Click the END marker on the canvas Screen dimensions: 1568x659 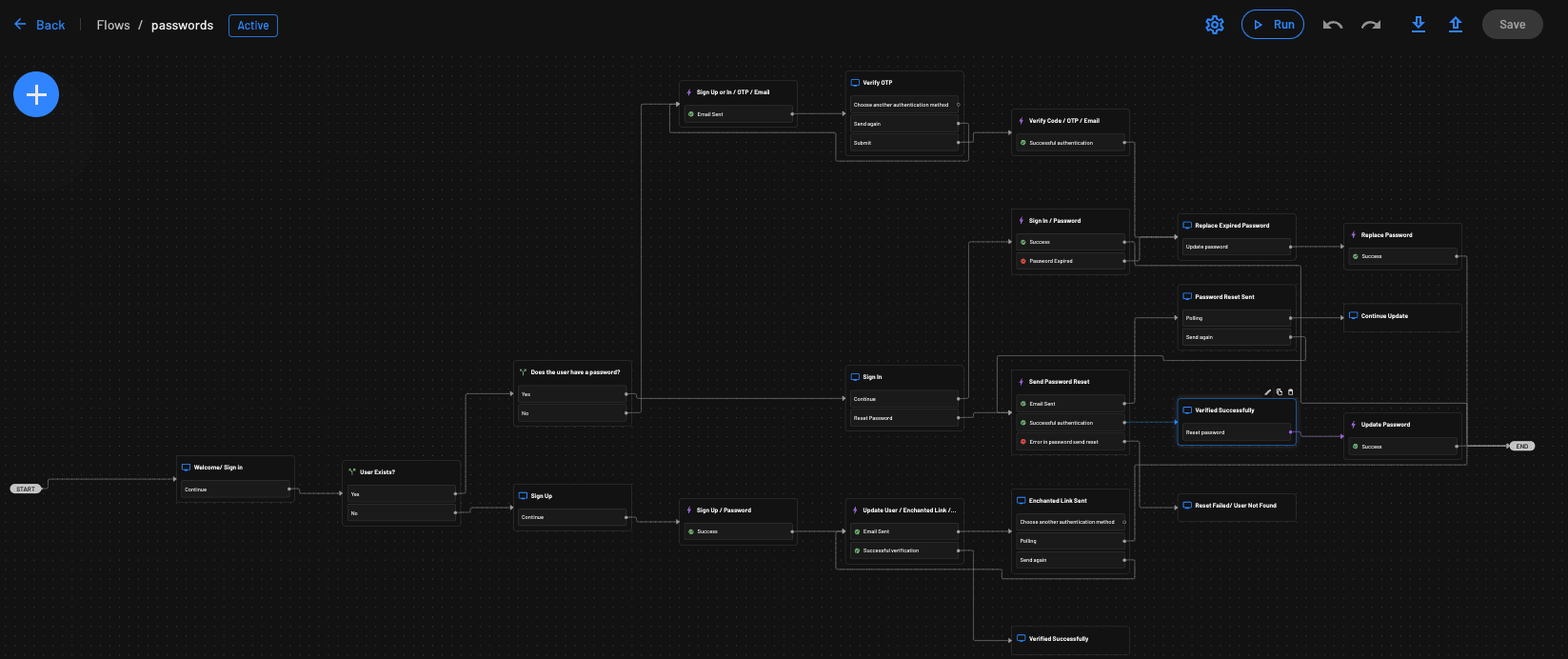1521,446
